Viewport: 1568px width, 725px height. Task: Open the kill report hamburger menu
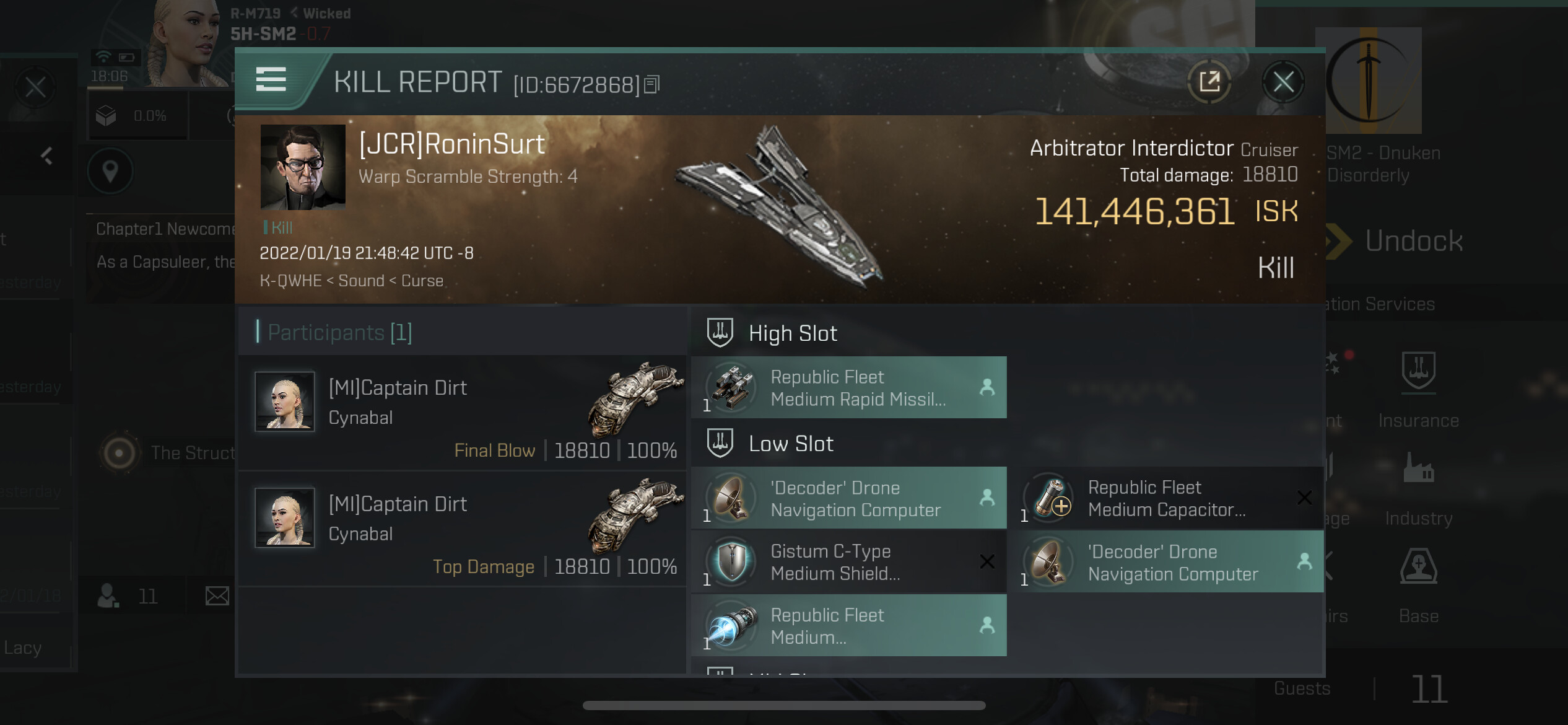pyautogui.click(x=271, y=80)
